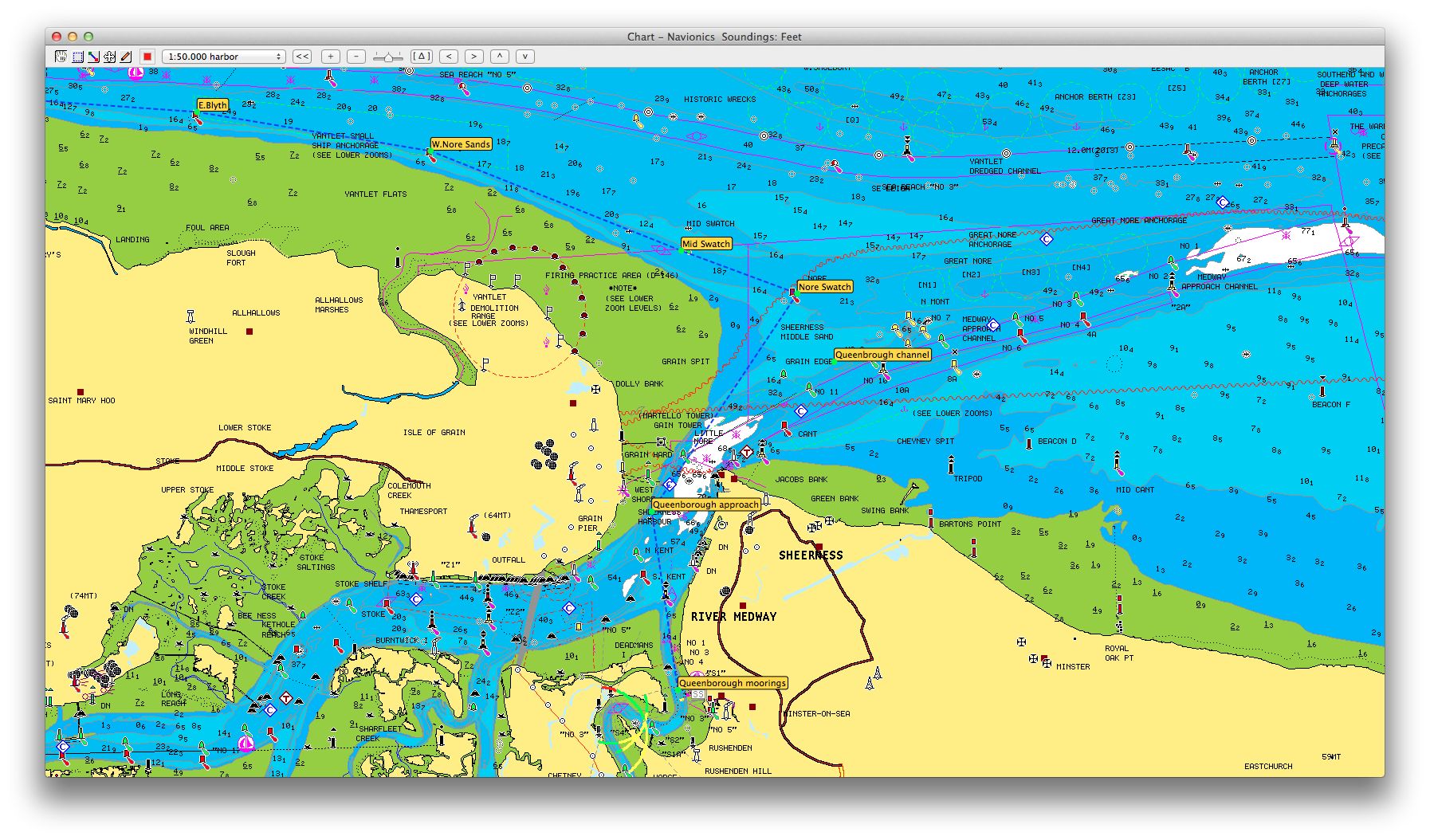Image resolution: width=1430 pixels, height=840 pixels.
Task: Select the dashed rectangle selection tool
Action: [77, 57]
